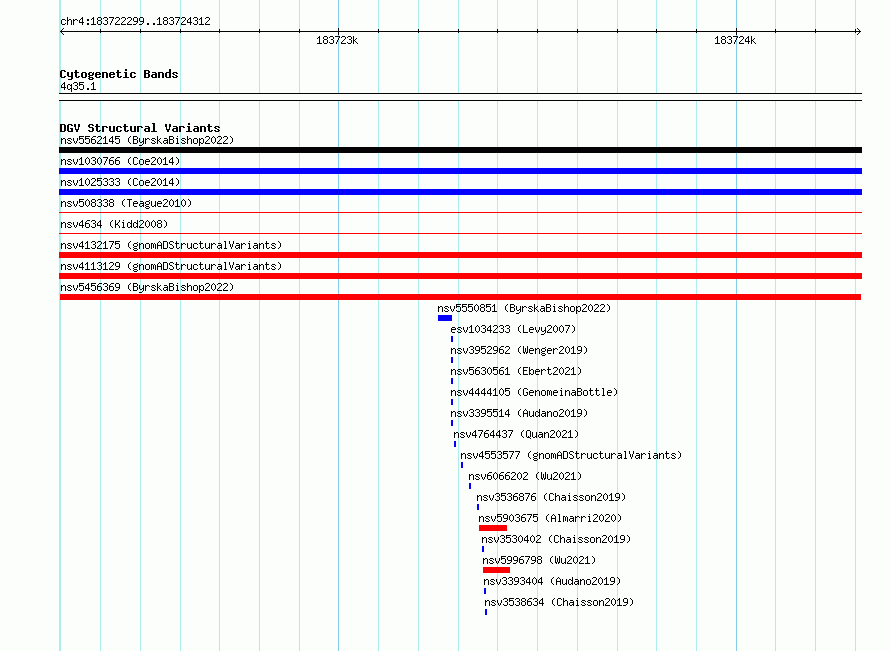Open the nsv4634 (Kidd2008) label
The image size is (890, 651).
point(114,224)
